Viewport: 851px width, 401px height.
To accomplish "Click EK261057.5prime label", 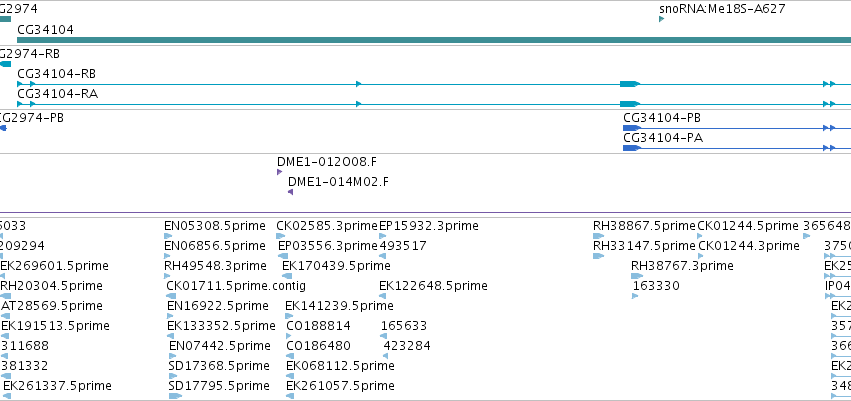I will (340, 386).
